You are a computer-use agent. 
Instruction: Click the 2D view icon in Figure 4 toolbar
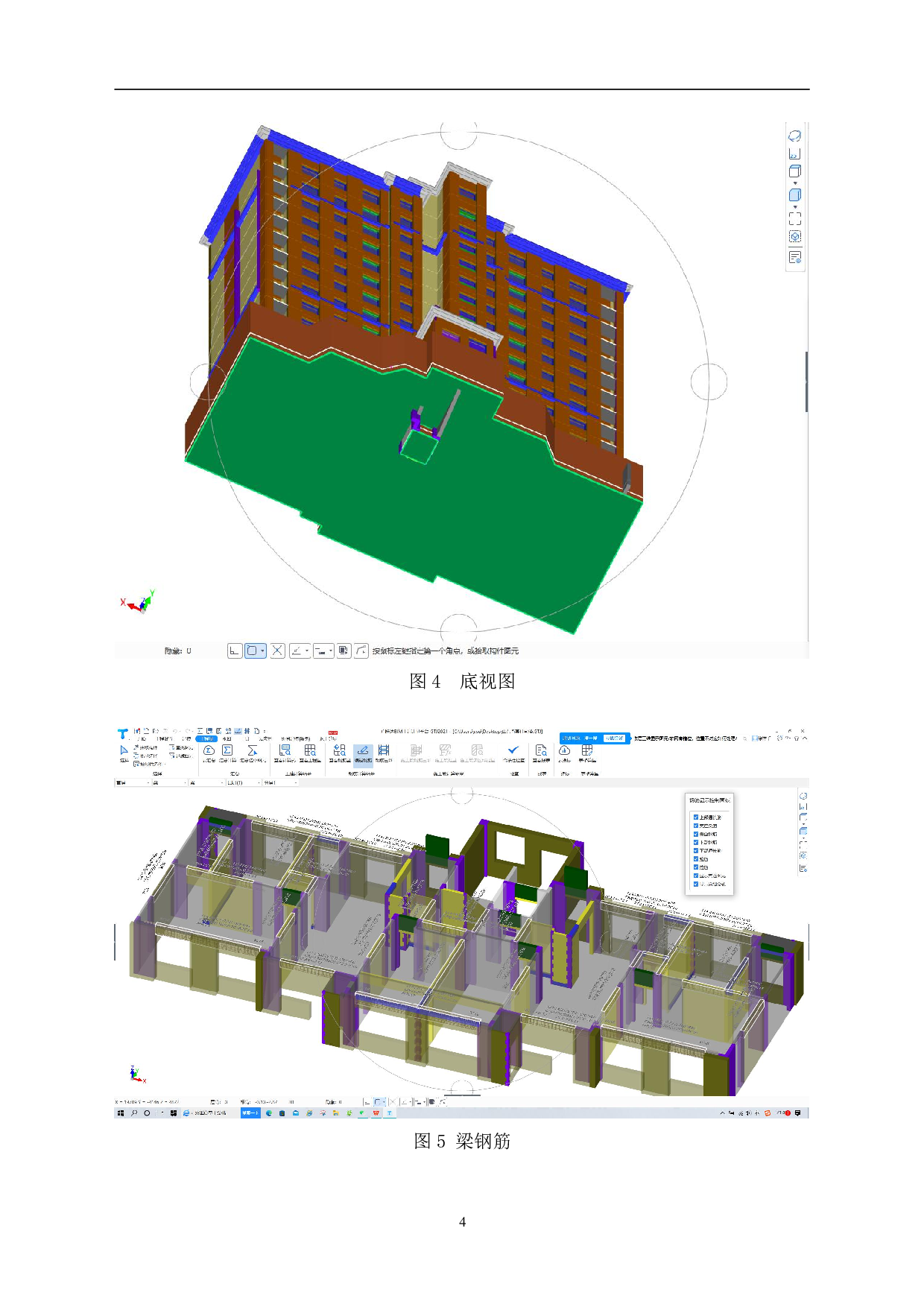[x=795, y=154]
